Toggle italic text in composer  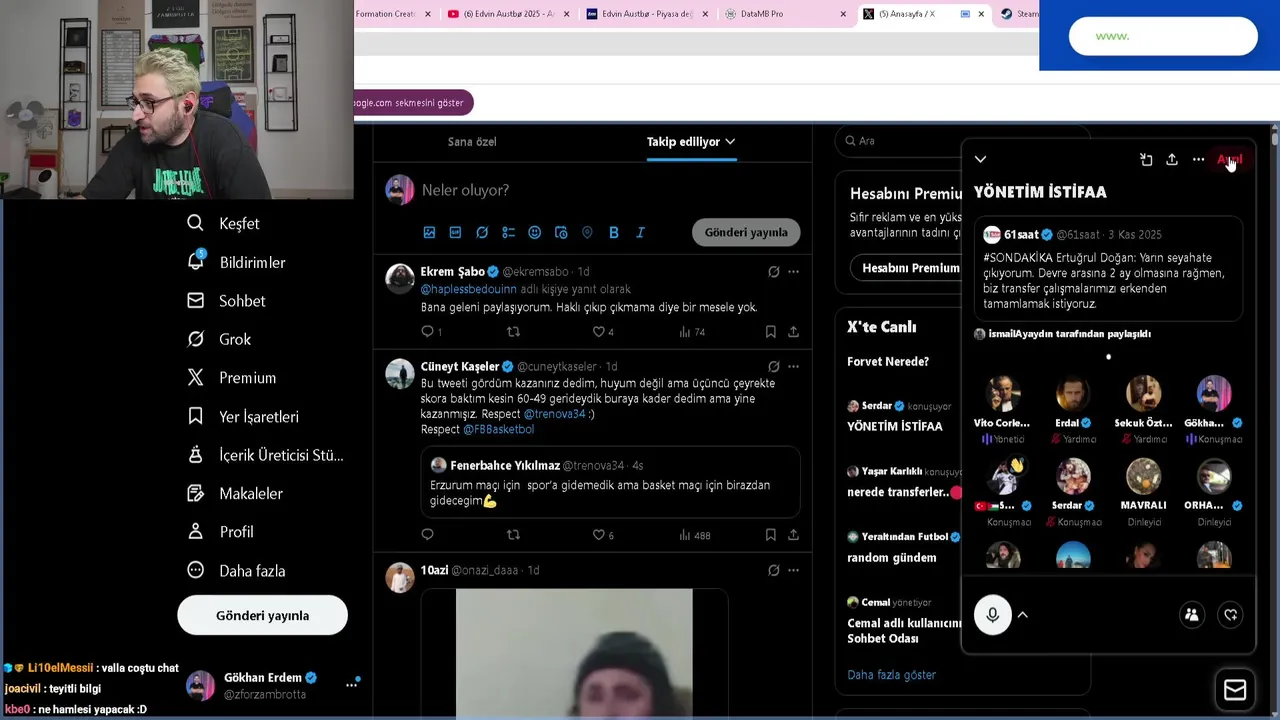[x=640, y=232]
